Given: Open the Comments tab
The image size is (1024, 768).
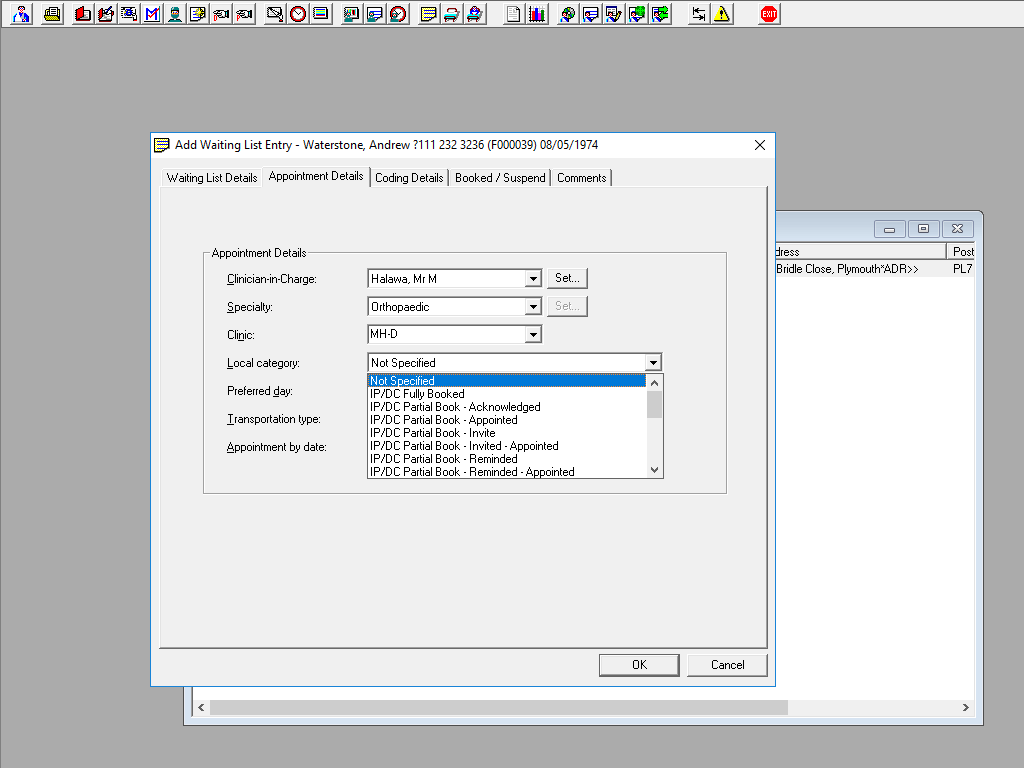Looking at the screenshot, I should (x=581, y=178).
